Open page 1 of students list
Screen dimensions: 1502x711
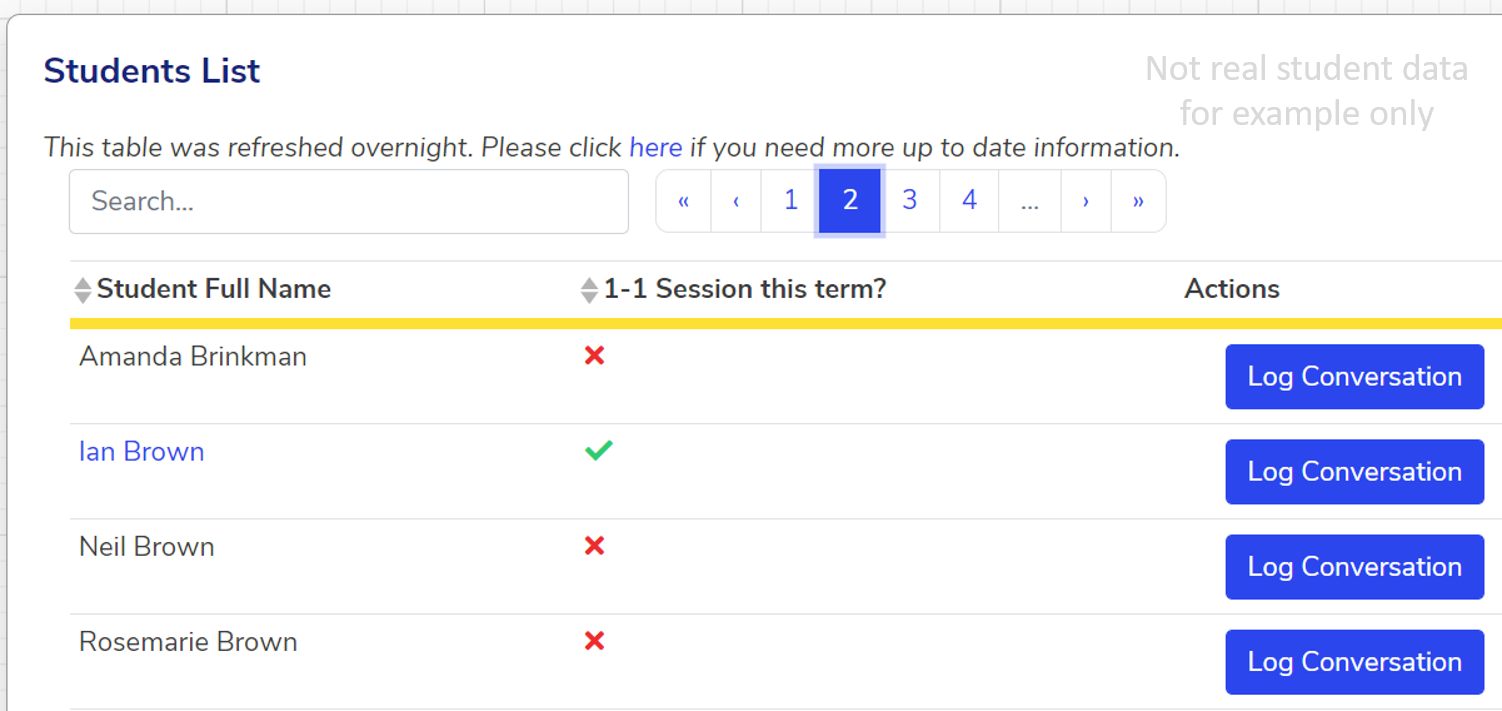790,201
